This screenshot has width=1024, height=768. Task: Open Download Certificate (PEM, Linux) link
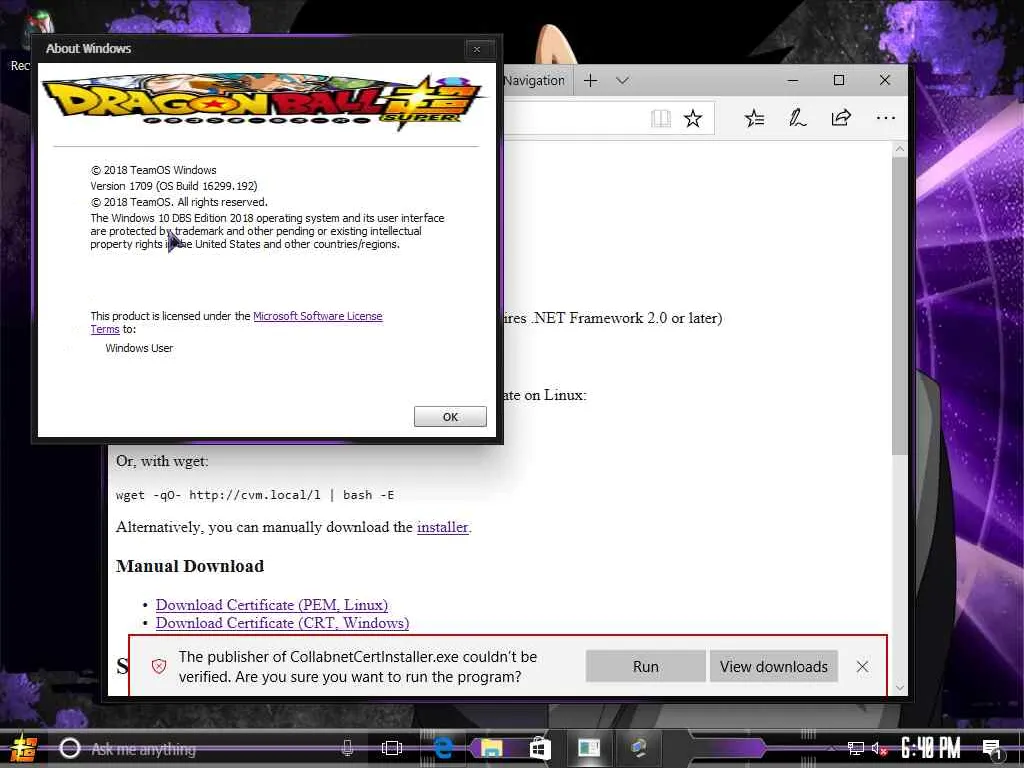point(272,605)
